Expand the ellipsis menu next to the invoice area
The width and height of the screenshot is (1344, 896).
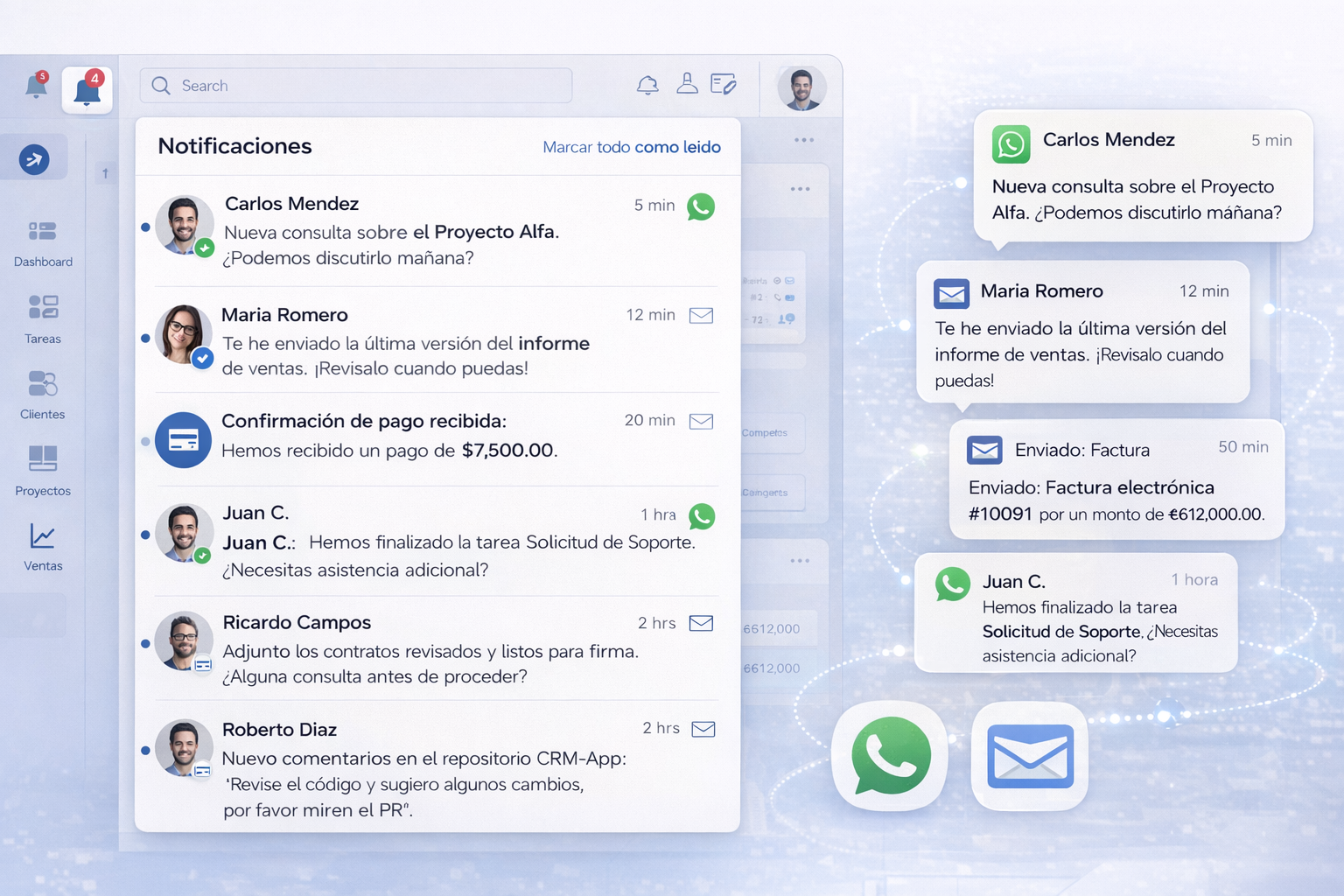[x=802, y=560]
